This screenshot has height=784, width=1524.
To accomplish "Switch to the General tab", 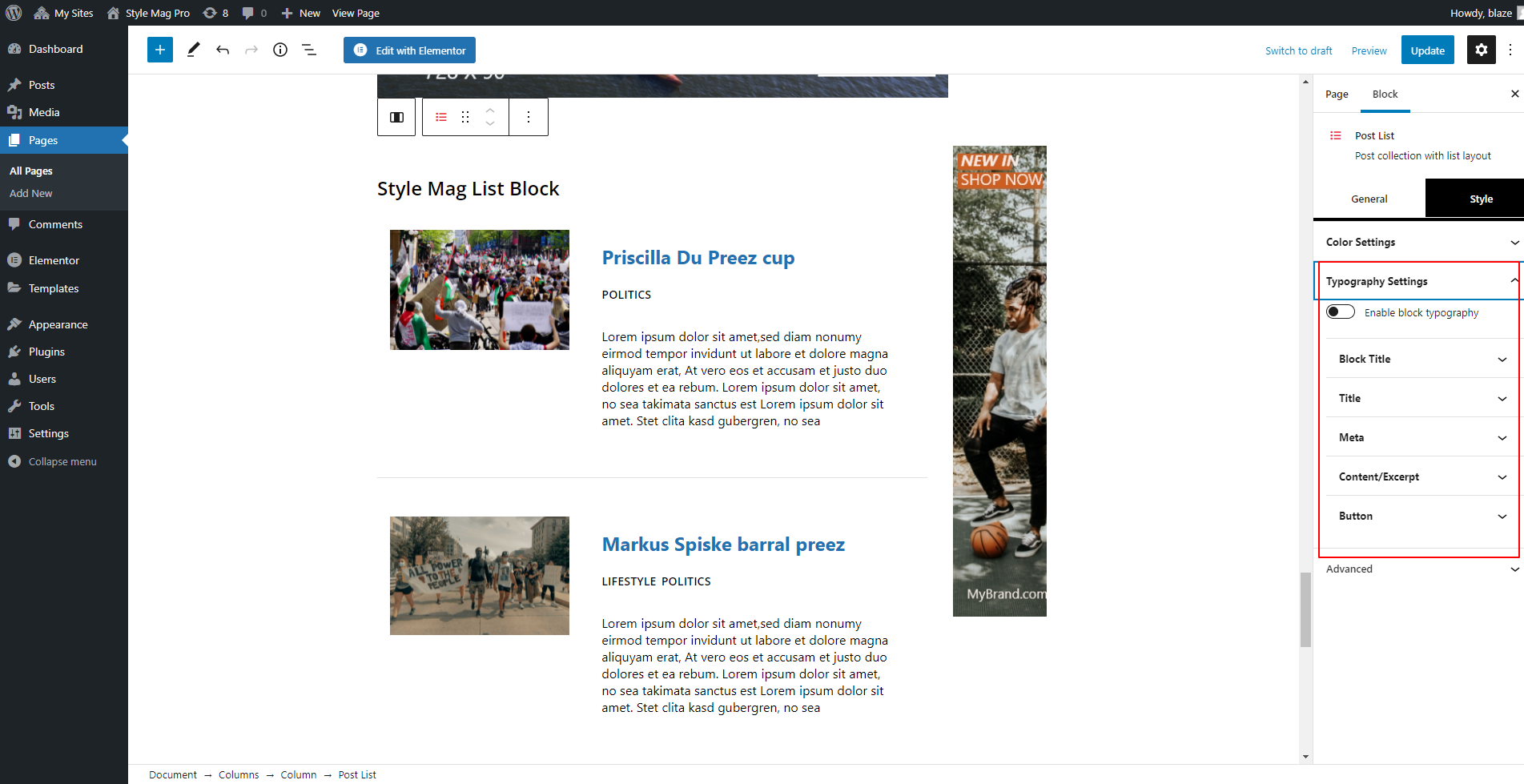I will coord(1369,199).
